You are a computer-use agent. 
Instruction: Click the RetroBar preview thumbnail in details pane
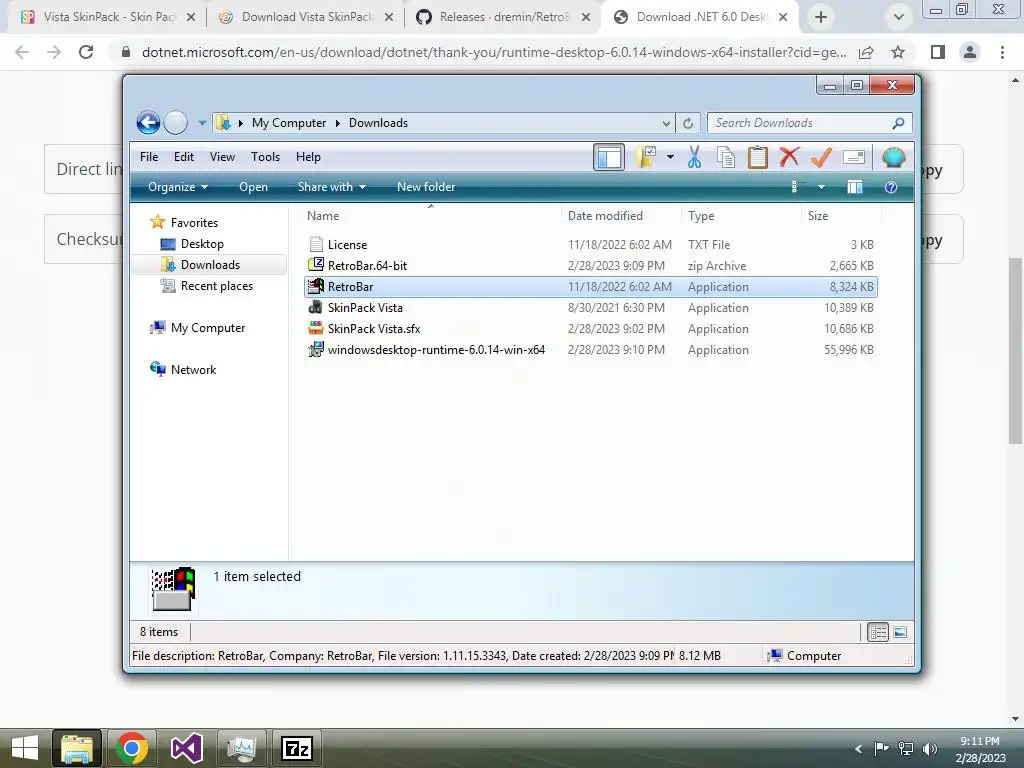tap(173, 589)
